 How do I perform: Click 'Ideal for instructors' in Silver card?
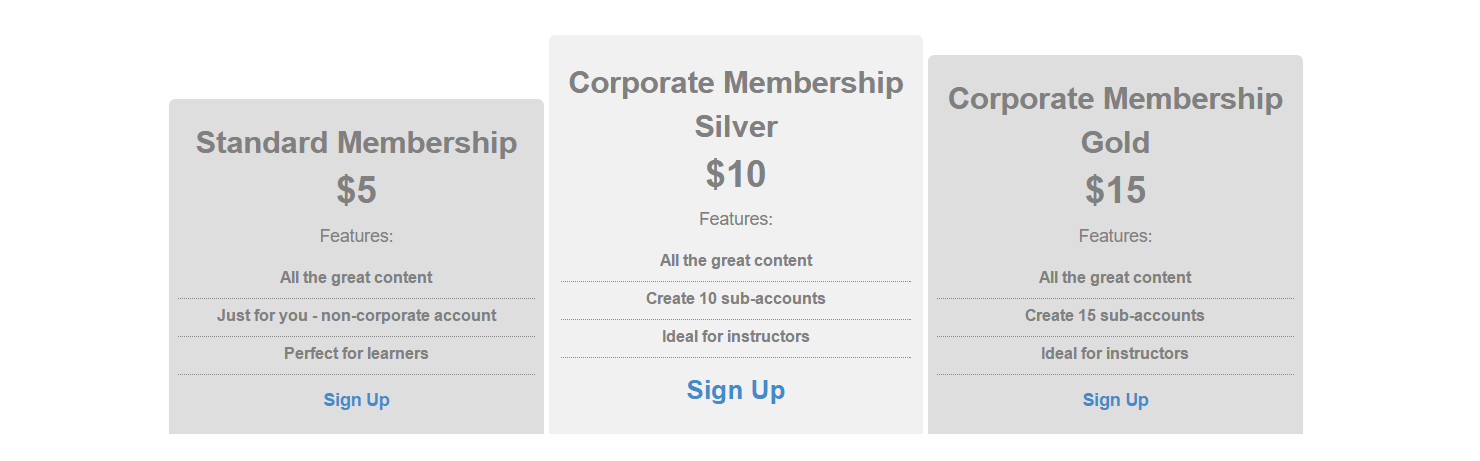pos(736,336)
